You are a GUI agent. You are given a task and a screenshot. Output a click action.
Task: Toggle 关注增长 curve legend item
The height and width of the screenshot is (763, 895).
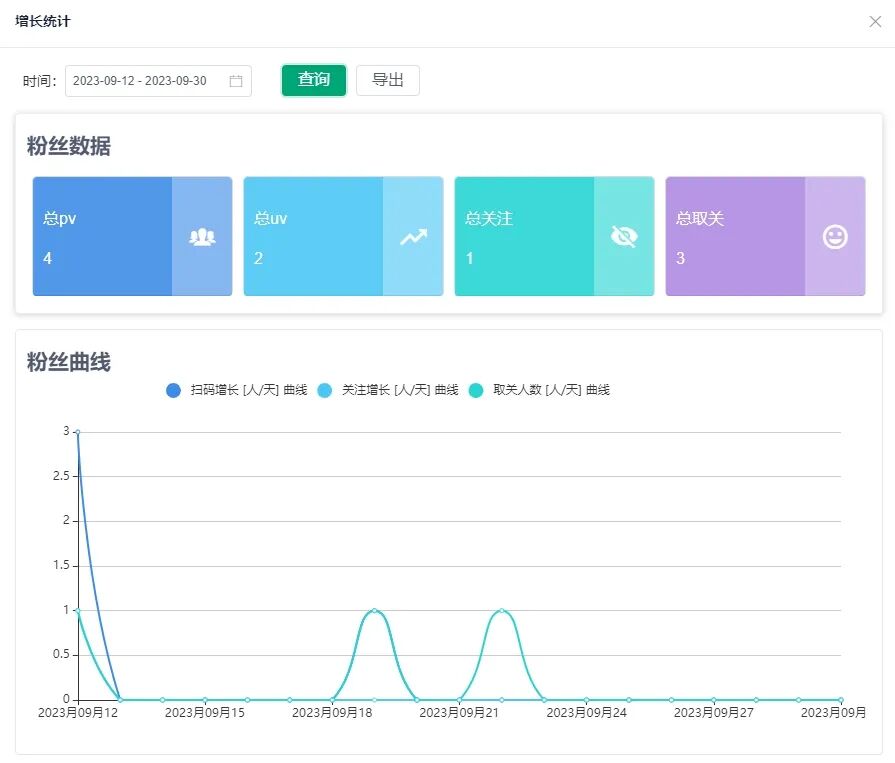pyautogui.click(x=389, y=390)
